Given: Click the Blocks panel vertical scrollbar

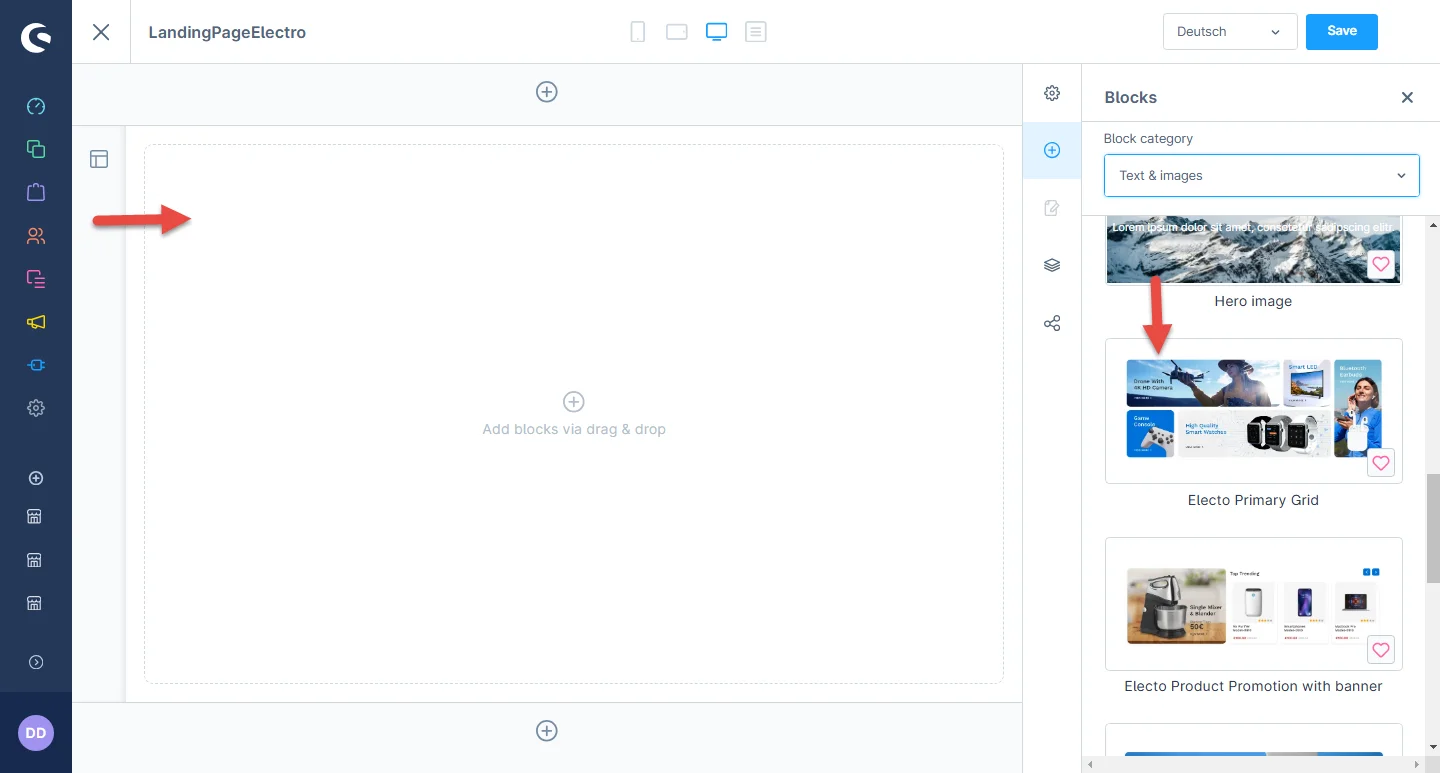Looking at the screenshot, I should pos(1432,529).
